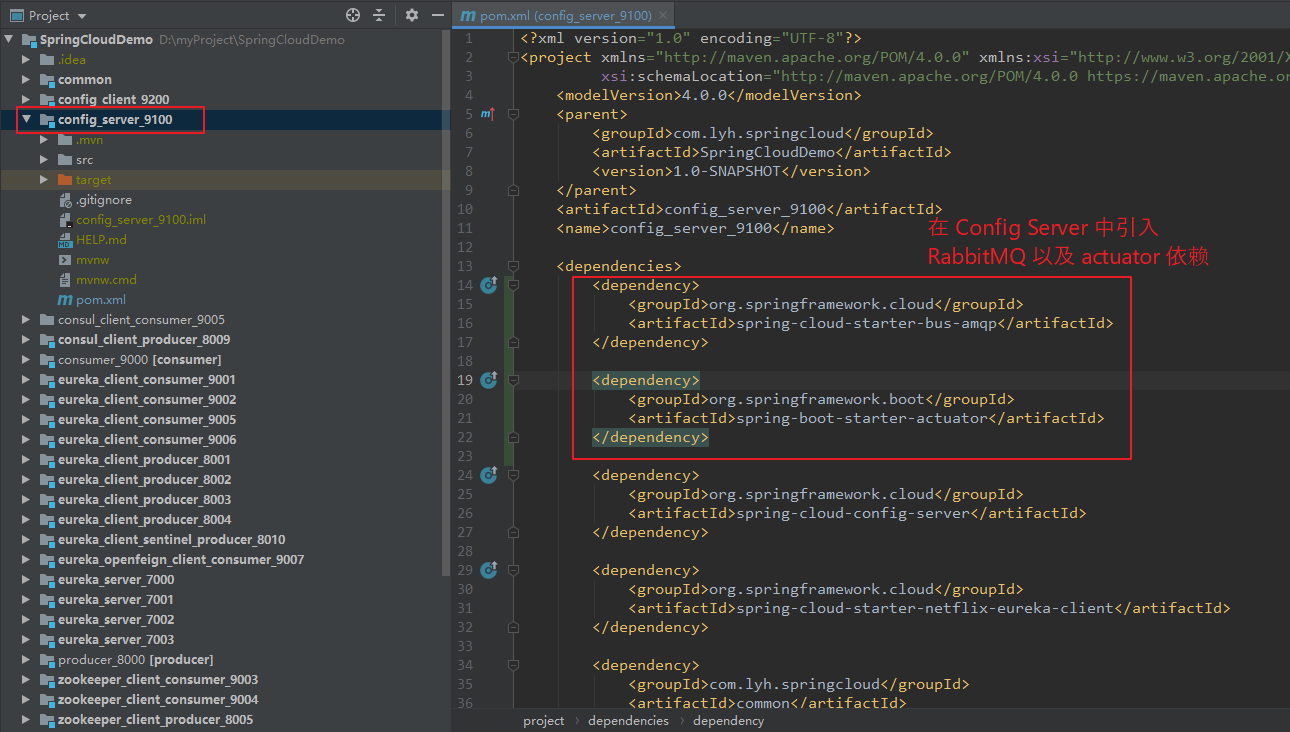Select eureka_client_consumer_9002 module

coord(147,400)
